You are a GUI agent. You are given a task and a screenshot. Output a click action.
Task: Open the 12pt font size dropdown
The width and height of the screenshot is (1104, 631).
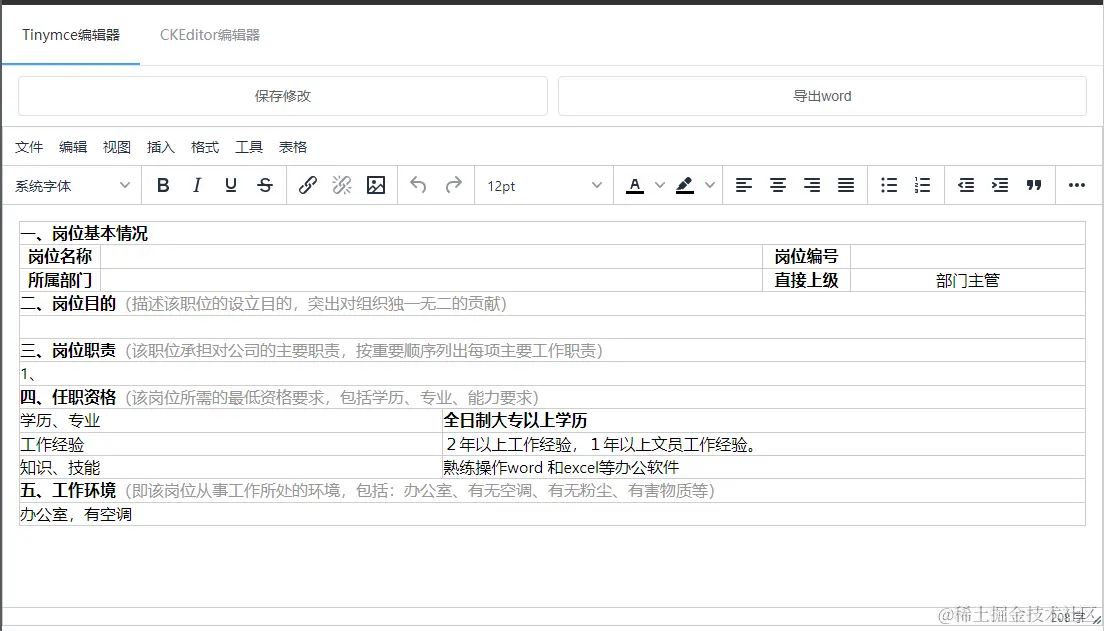tap(545, 186)
